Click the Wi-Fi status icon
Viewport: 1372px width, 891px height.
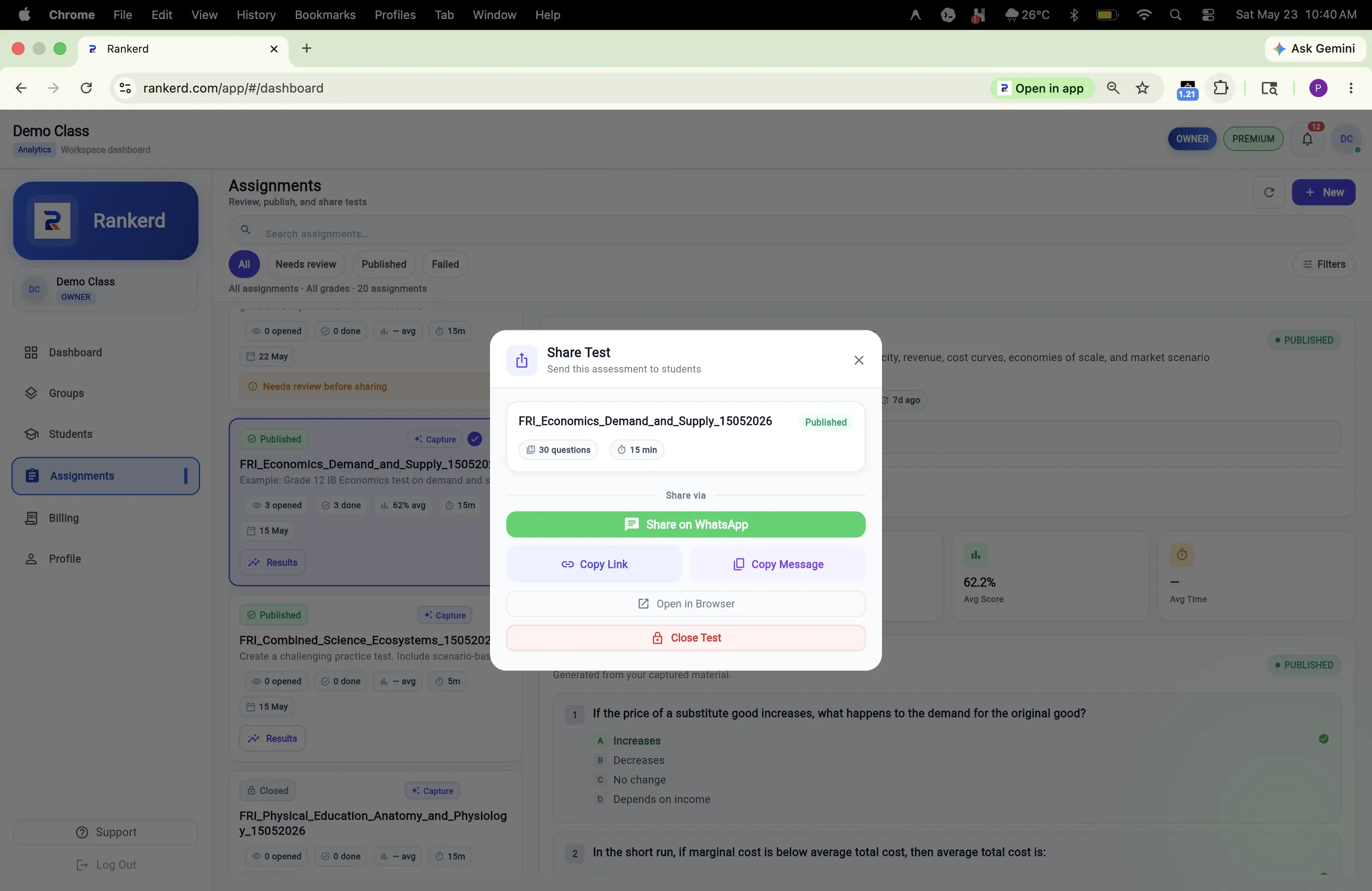1144,15
